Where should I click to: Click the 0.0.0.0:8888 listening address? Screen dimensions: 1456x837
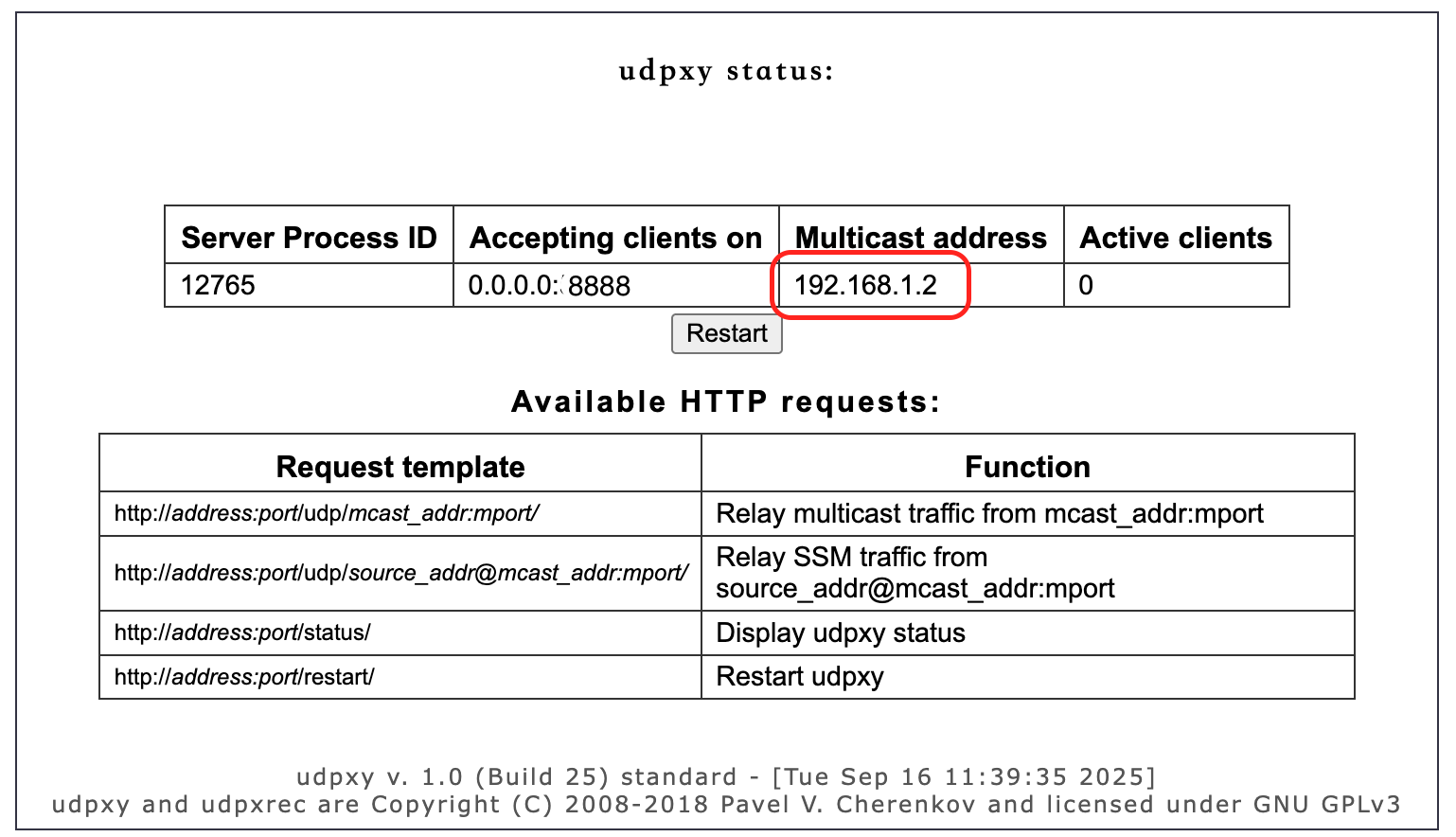pos(549,286)
